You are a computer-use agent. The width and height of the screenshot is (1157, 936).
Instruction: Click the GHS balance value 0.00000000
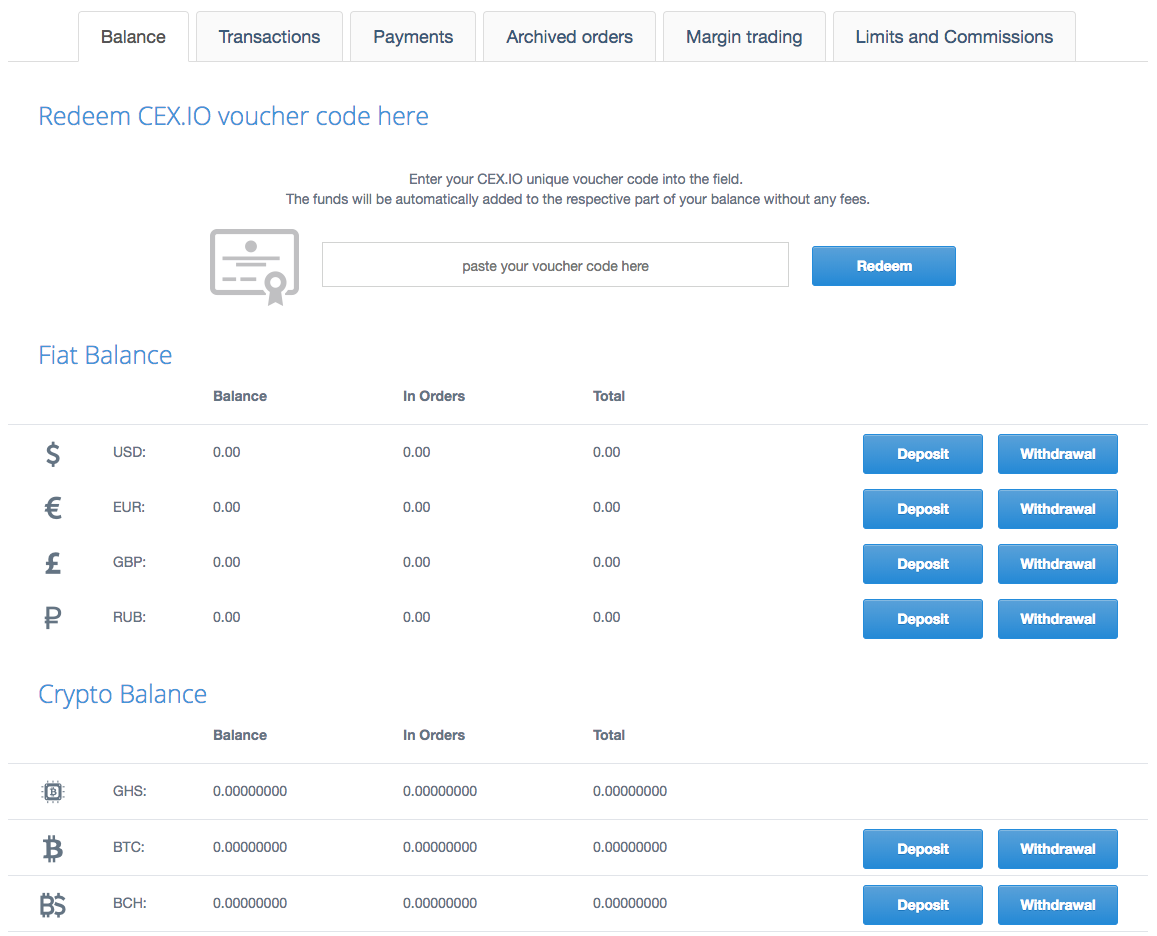point(249,791)
